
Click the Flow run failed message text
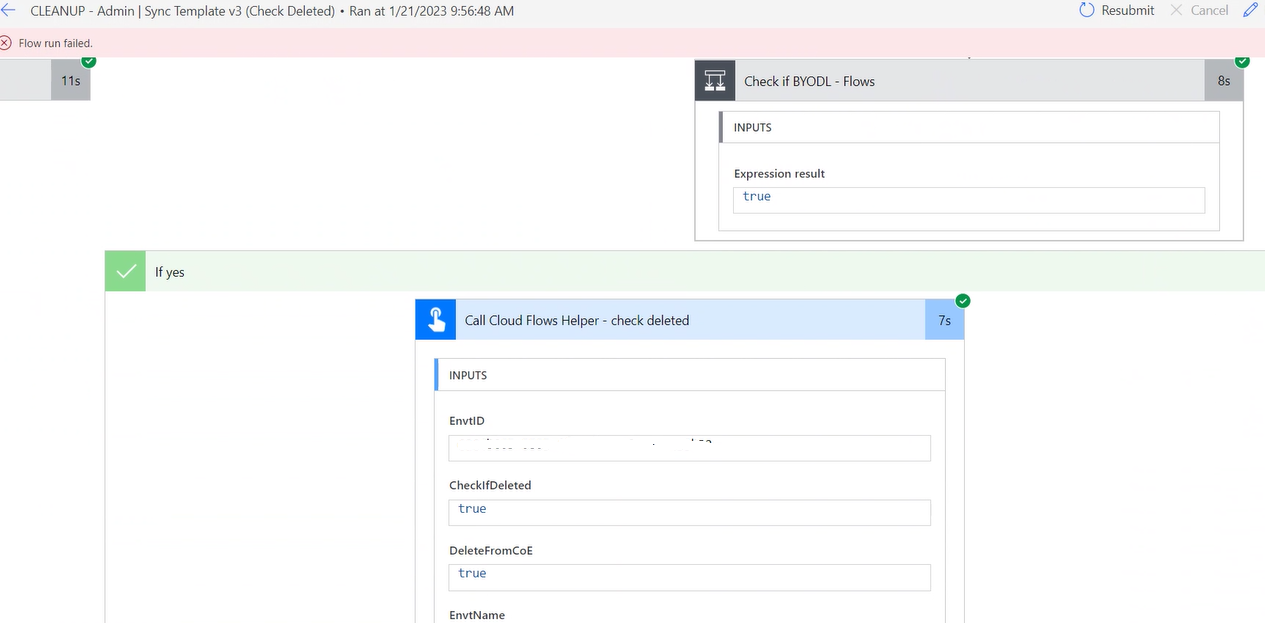click(56, 43)
